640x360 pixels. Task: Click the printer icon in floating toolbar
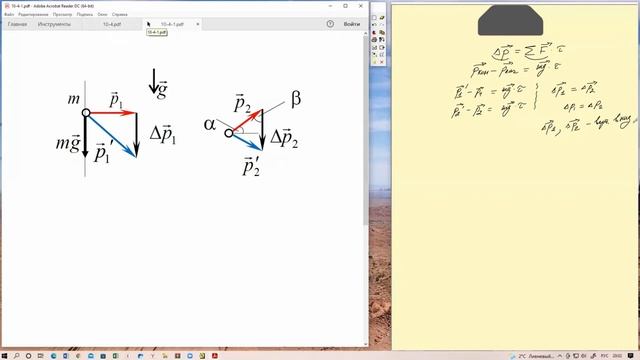click(374, 40)
